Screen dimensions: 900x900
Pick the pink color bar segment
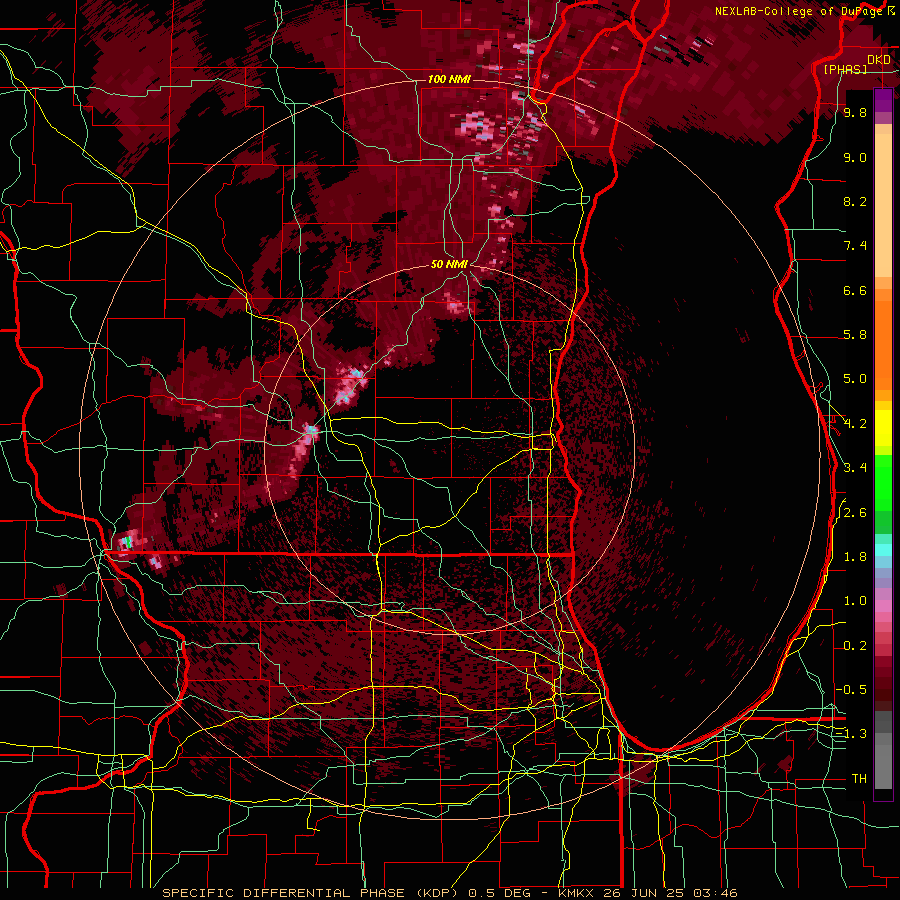[x=883, y=606]
